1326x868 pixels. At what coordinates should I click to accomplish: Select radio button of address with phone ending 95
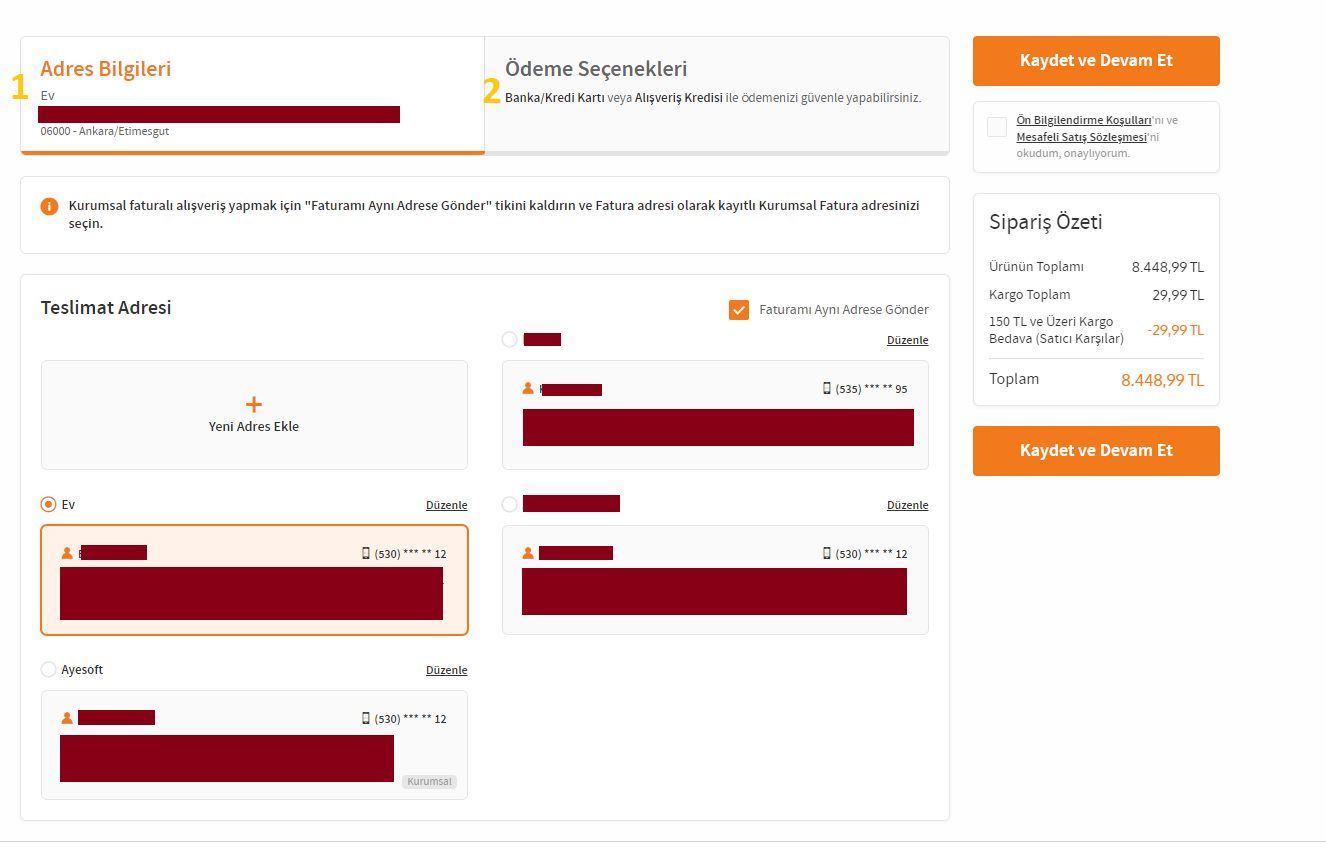click(x=509, y=340)
